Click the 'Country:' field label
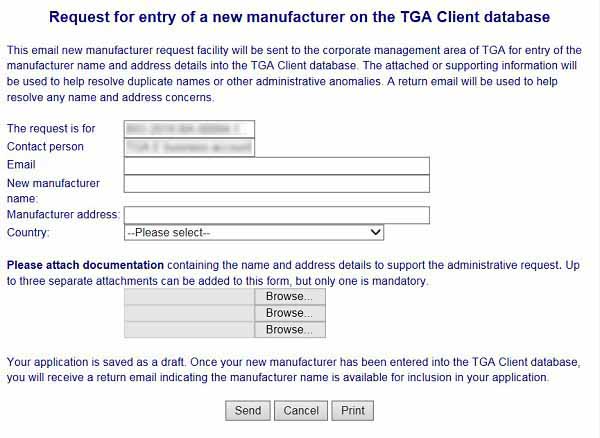The height and width of the screenshot is (438, 600). [x=27, y=232]
